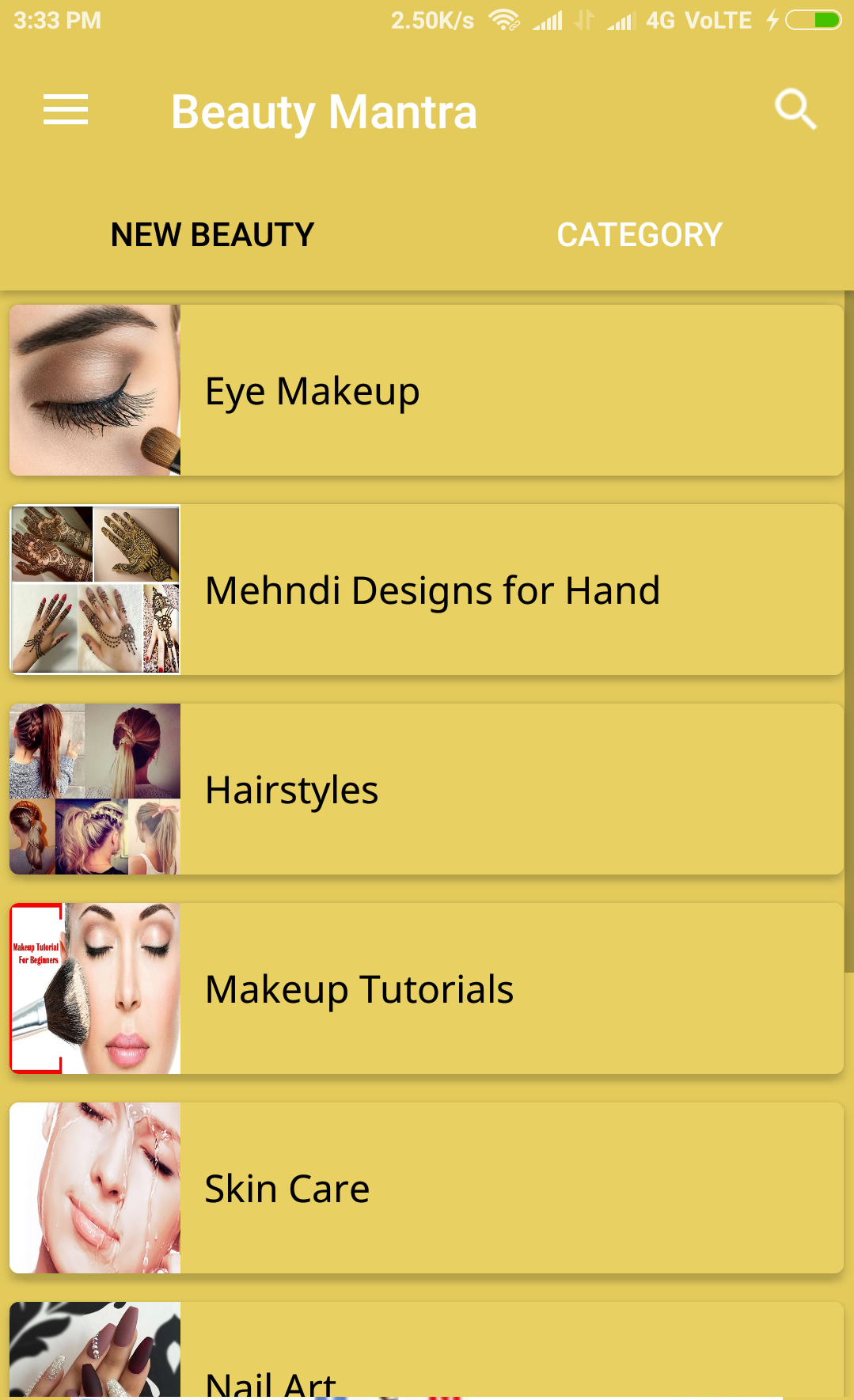The height and width of the screenshot is (1400, 854).
Task: Tap the Wi-Fi status icon
Action: [504, 20]
